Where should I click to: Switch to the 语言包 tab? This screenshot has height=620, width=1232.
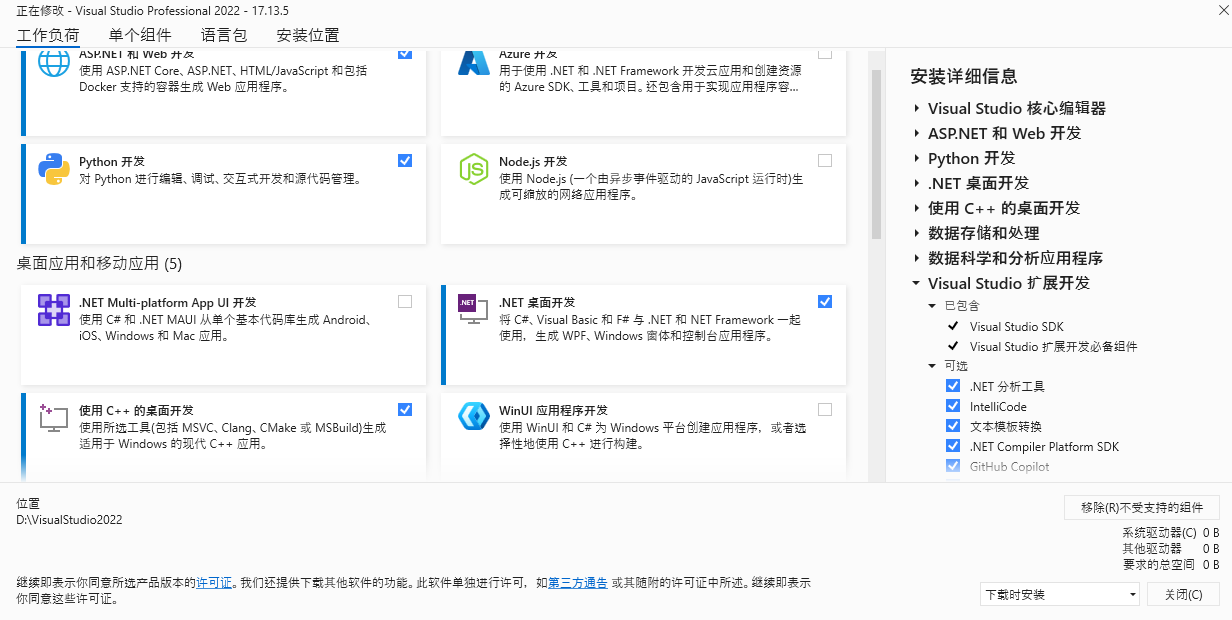tap(224, 35)
